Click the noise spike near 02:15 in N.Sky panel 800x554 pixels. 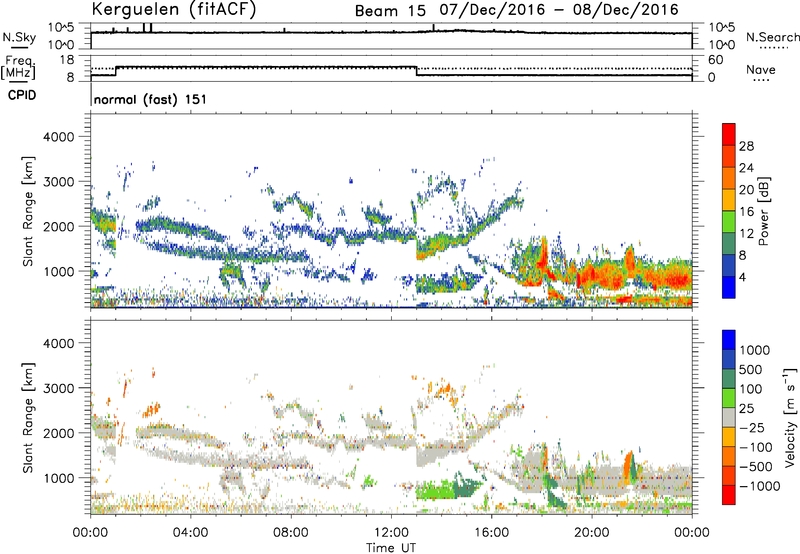(144, 28)
